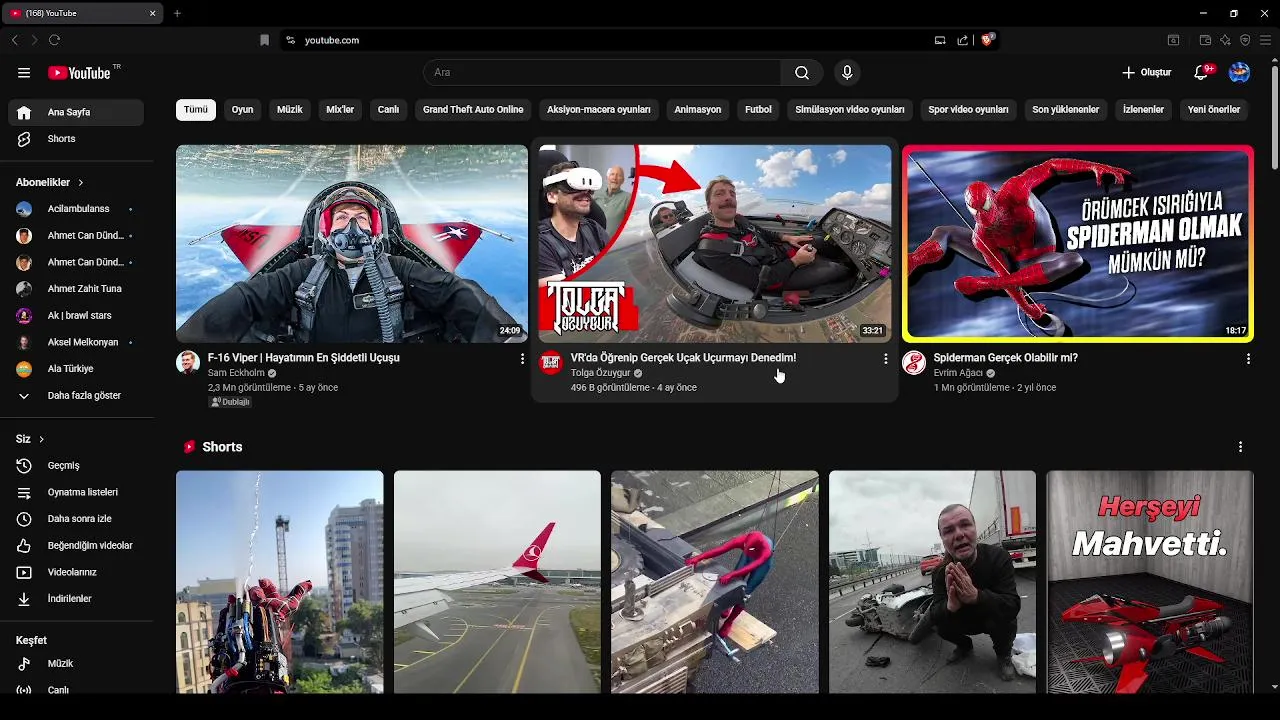1280x720 pixels.
Task: Start voice search with microphone icon
Action: [x=847, y=73]
